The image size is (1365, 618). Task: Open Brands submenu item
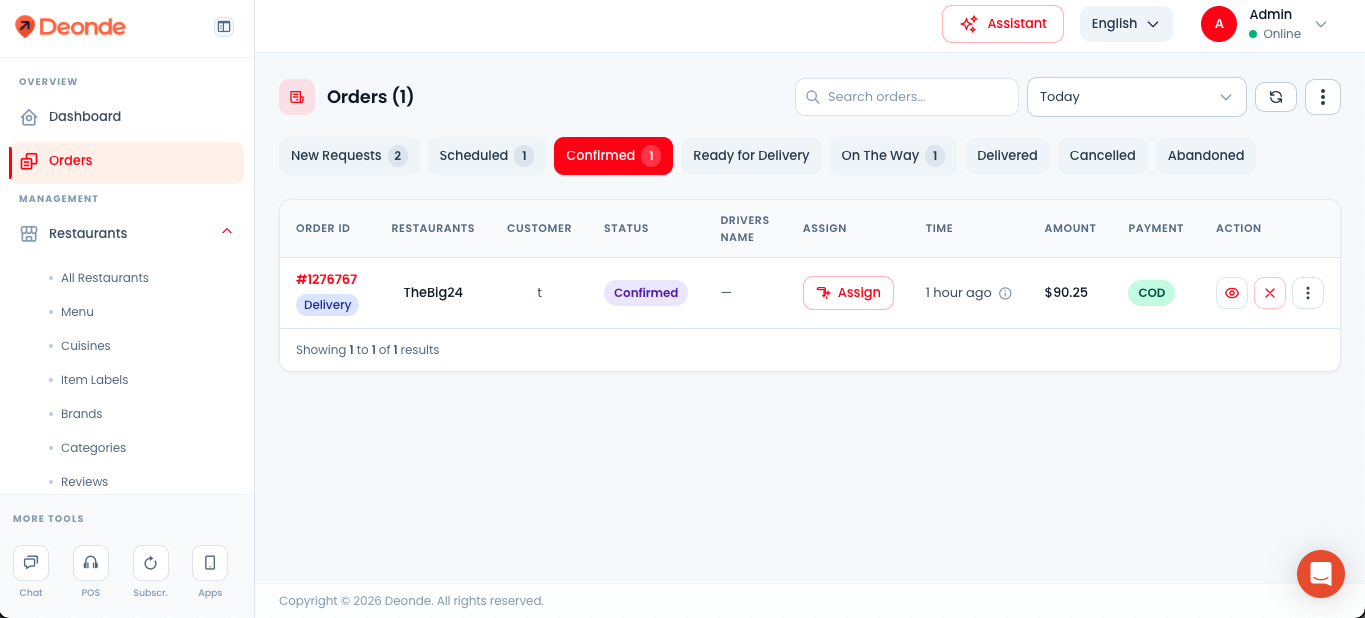(x=81, y=414)
